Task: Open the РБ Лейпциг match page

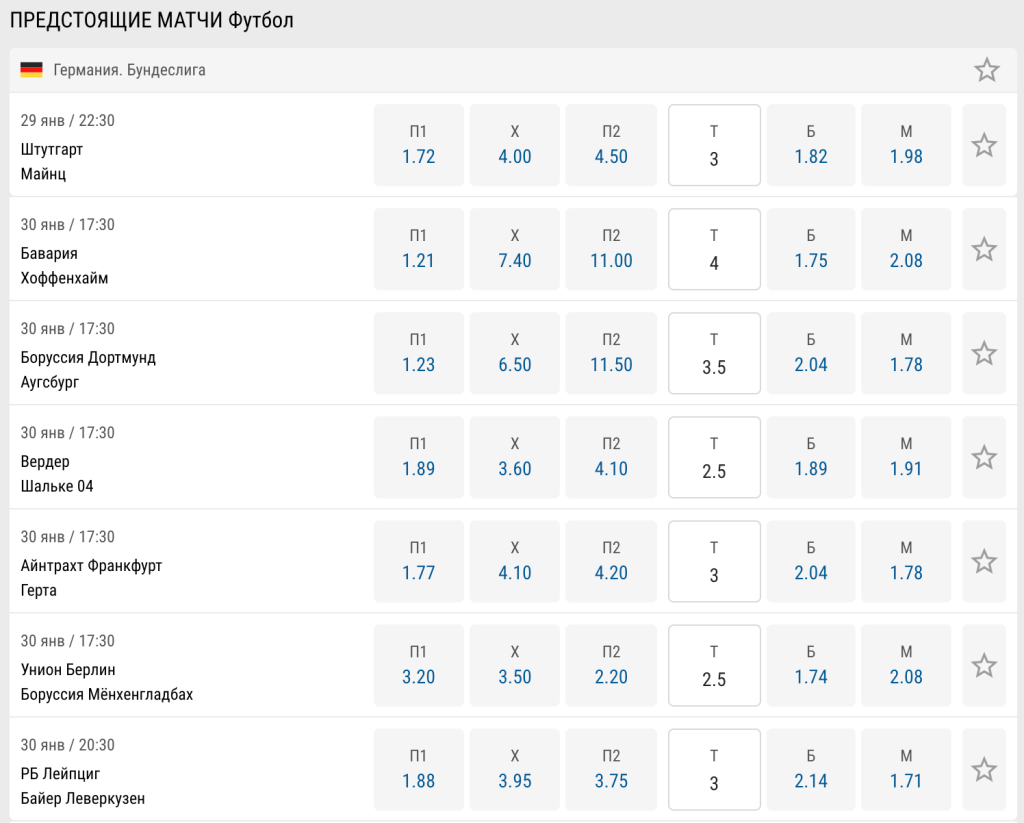Action: click(x=61, y=774)
